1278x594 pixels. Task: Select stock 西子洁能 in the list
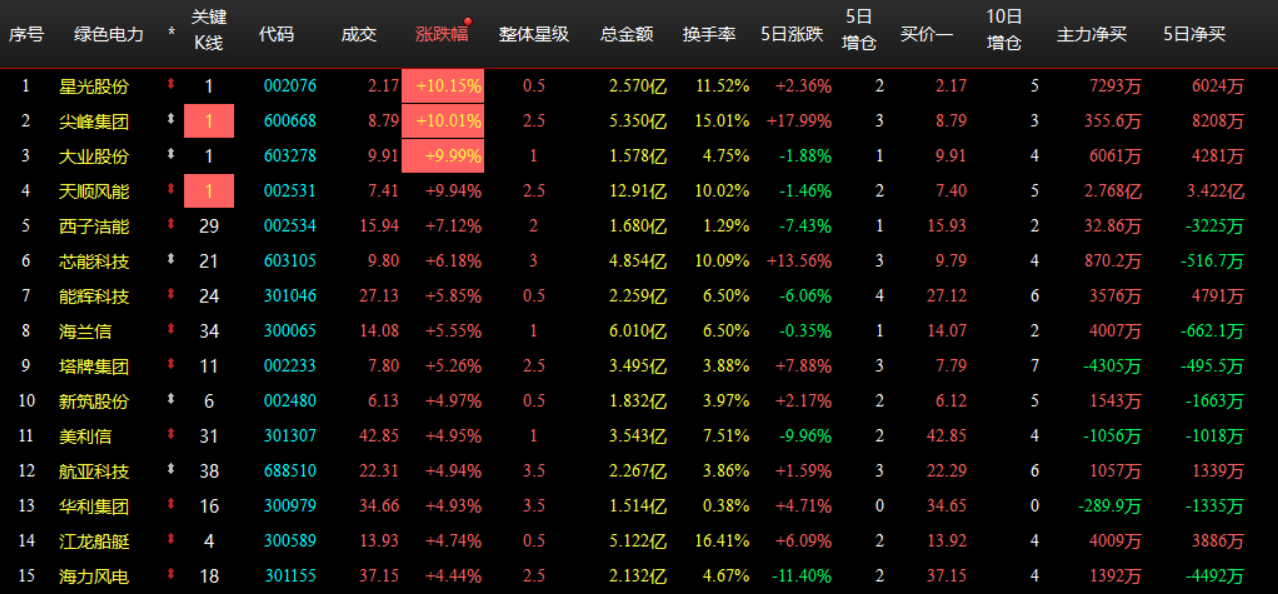tap(94, 226)
